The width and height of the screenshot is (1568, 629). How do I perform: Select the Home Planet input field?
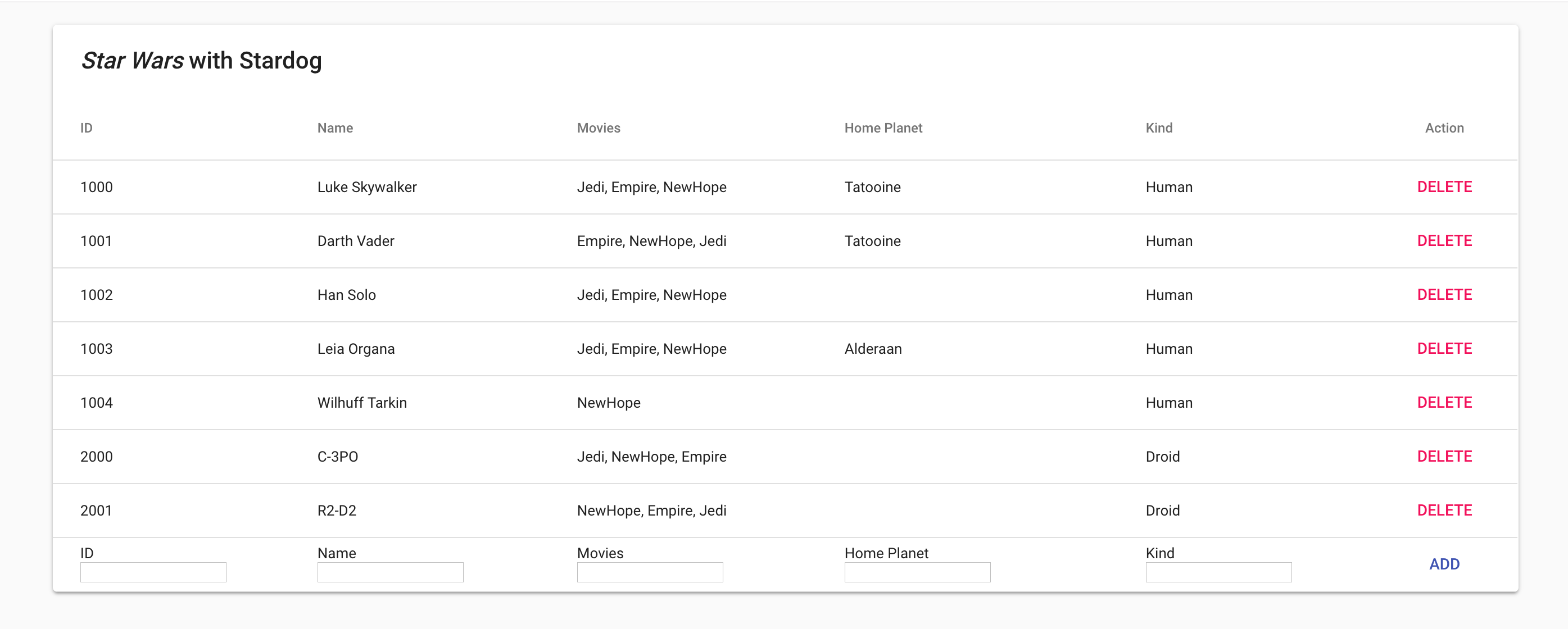point(917,572)
